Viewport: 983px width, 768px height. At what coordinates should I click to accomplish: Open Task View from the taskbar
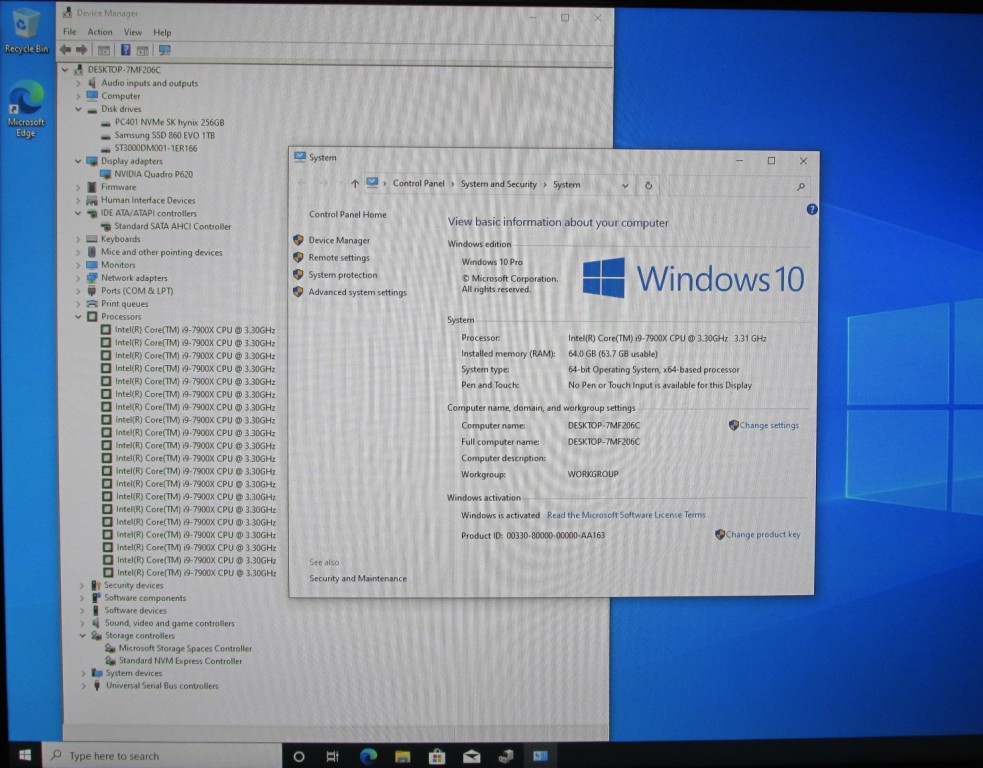coord(332,756)
